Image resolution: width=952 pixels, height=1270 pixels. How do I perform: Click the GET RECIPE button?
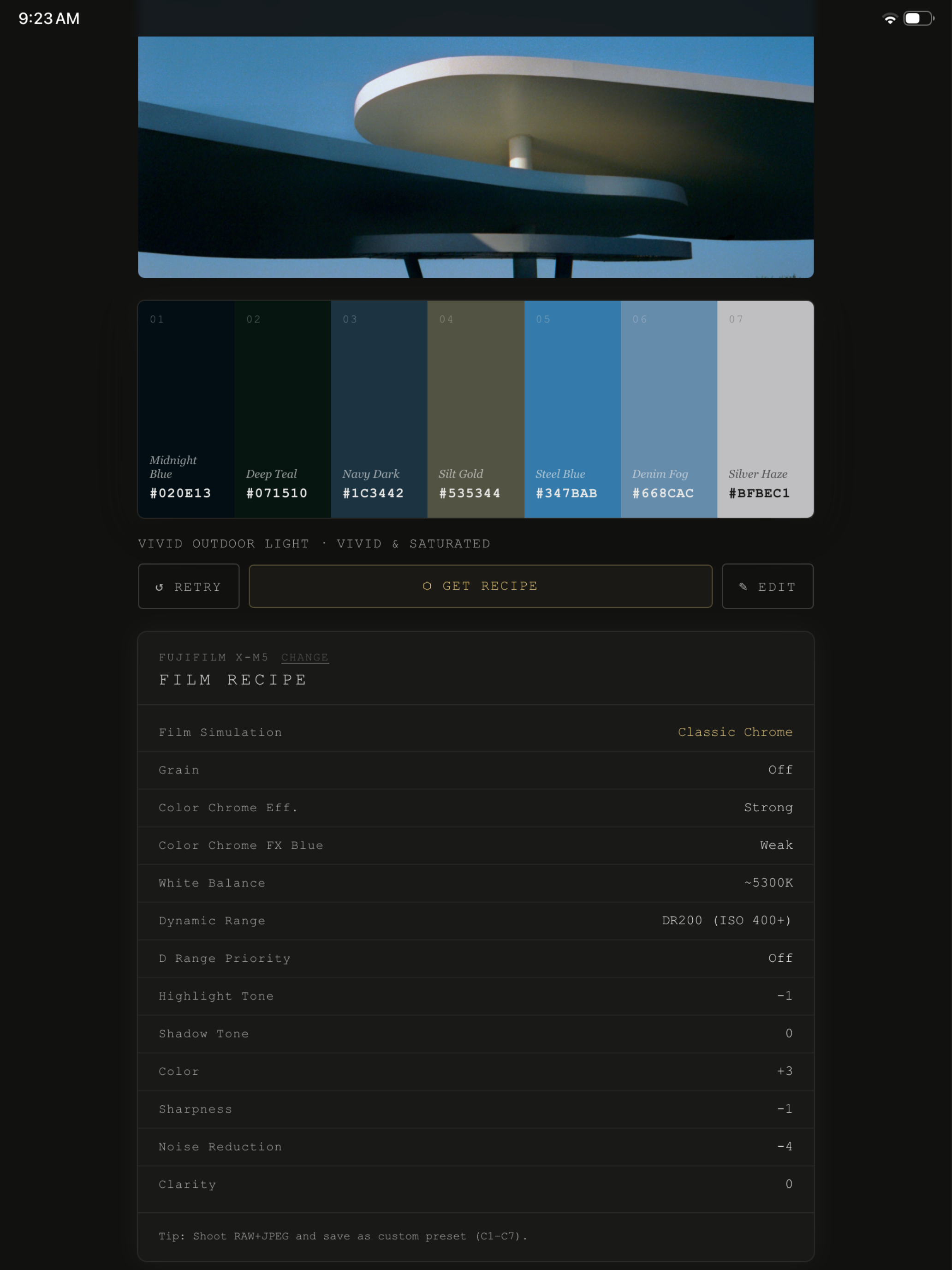click(480, 586)
